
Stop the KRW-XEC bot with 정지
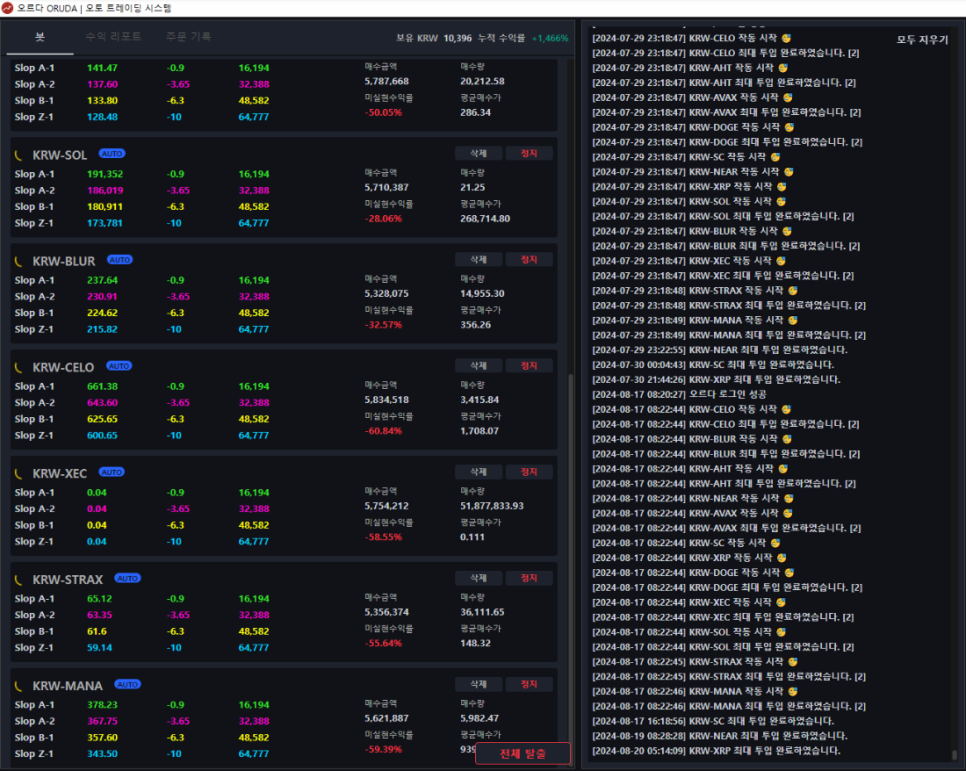[529, 471]
